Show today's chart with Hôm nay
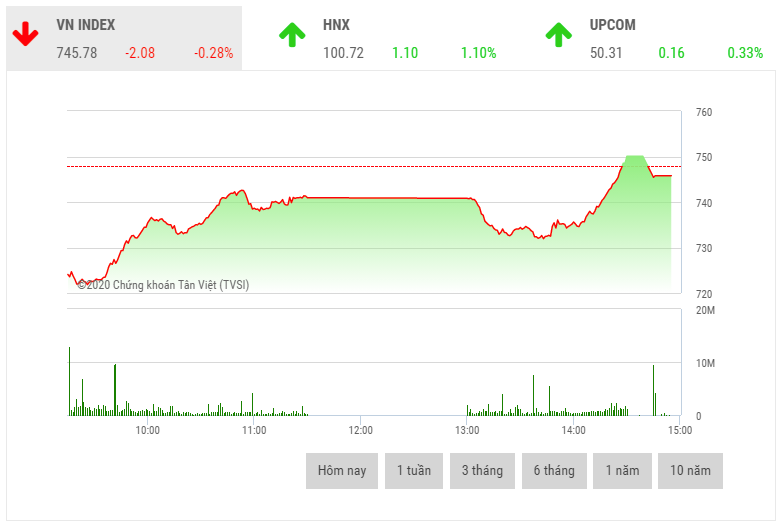This screenshot has width=781, height=528. [x=342, y=471]
